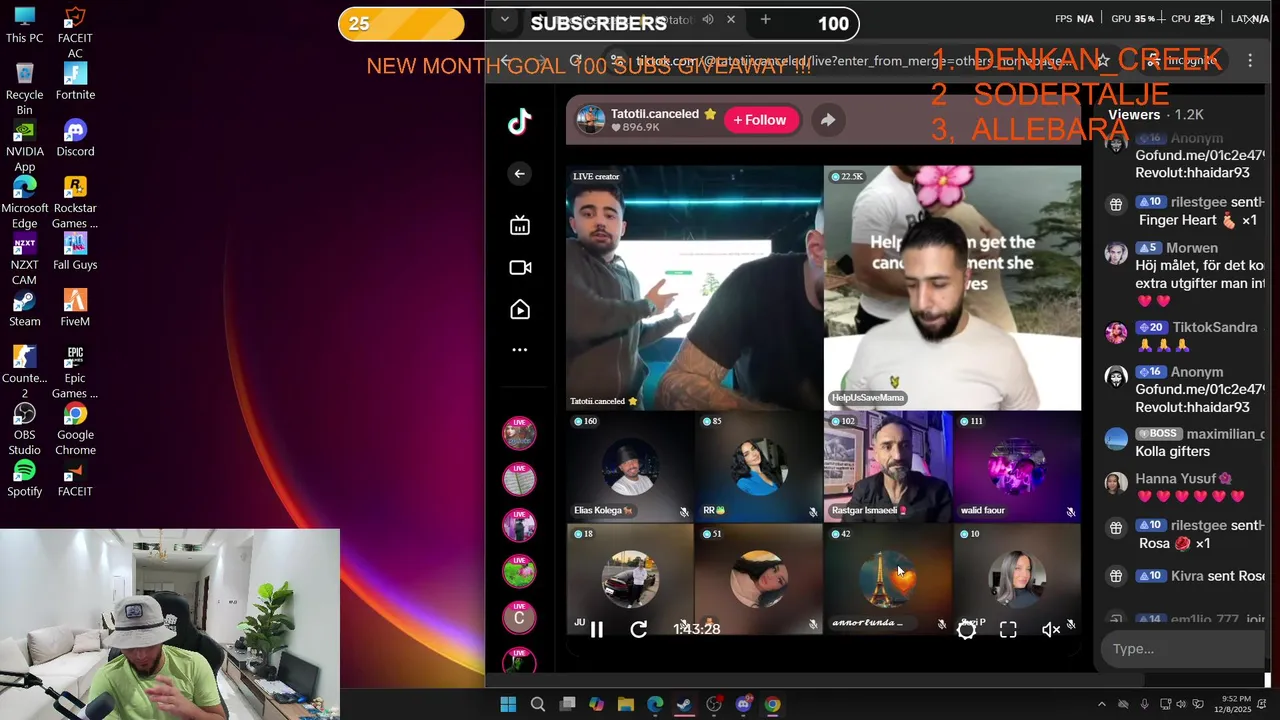Click the Viewers 1.2K header
Viewport: 1280px width, 720px height.
point(1155,115)
